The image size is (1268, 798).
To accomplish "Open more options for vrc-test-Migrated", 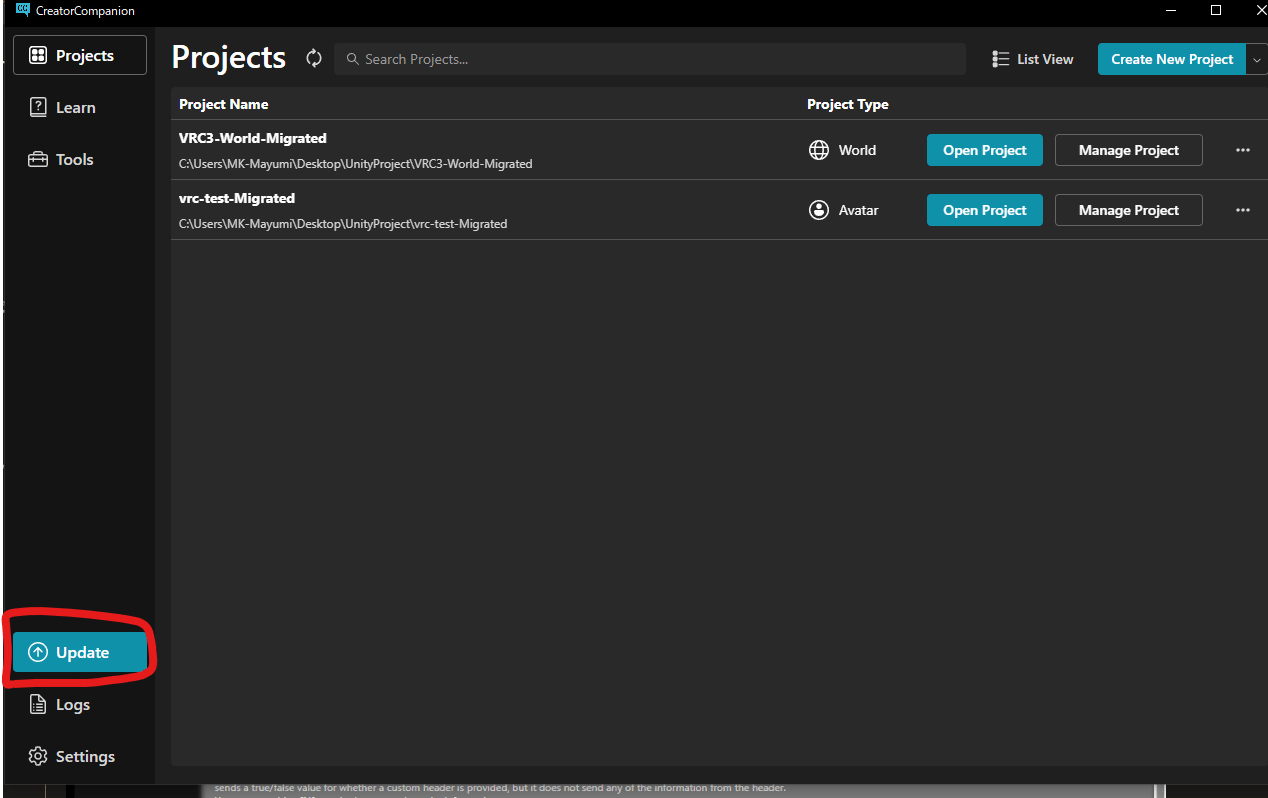I will click(1243, 210).
